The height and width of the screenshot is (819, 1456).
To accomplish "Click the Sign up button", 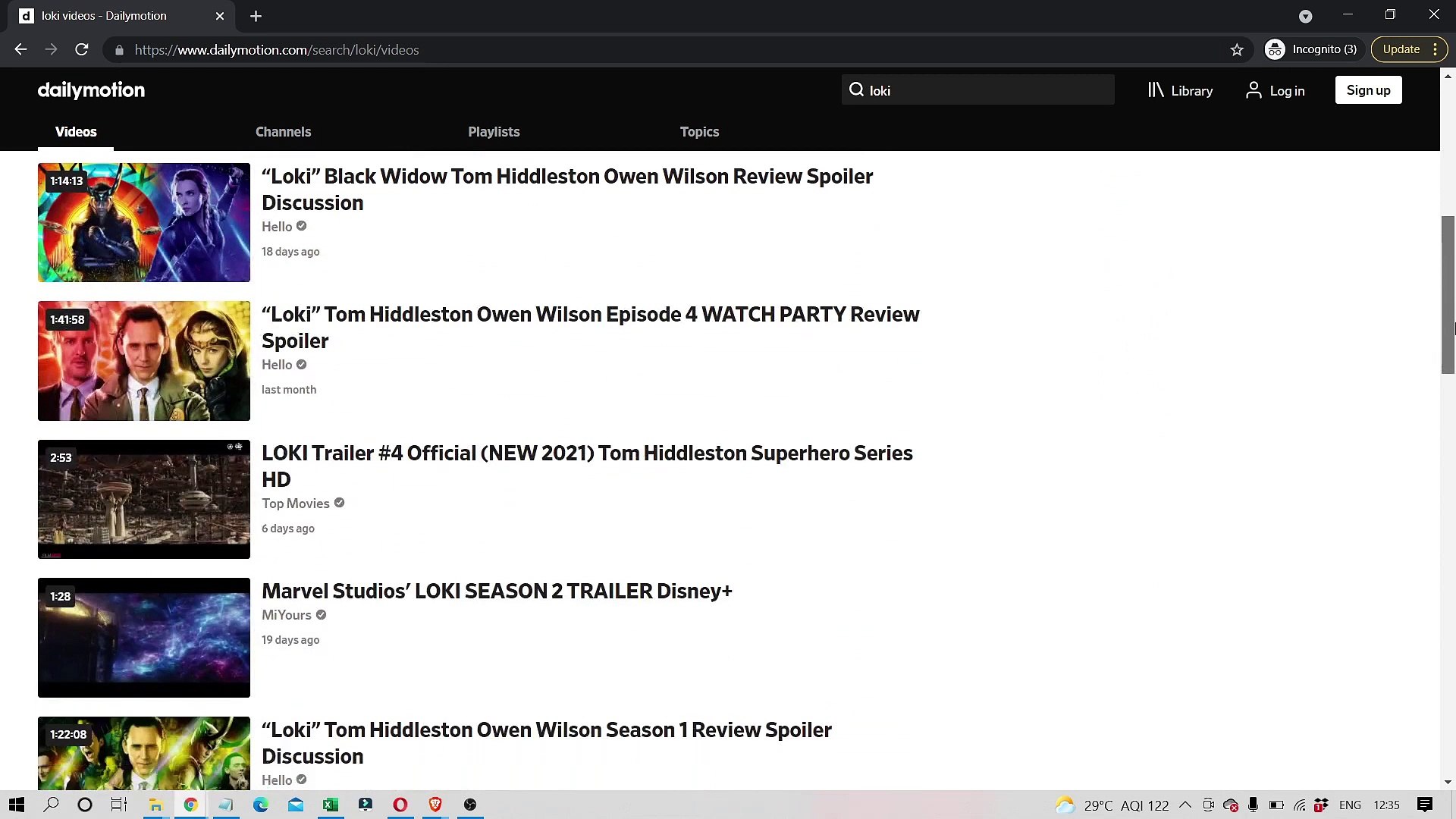I will [1368, 89].
